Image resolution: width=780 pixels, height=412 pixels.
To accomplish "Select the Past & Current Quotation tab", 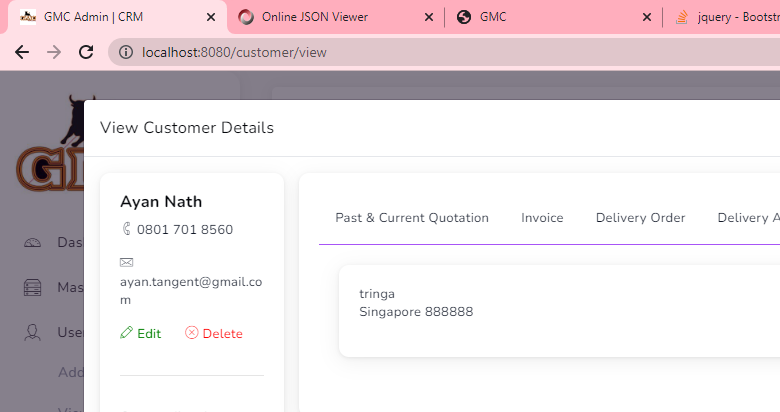I will tap(412, 218).
